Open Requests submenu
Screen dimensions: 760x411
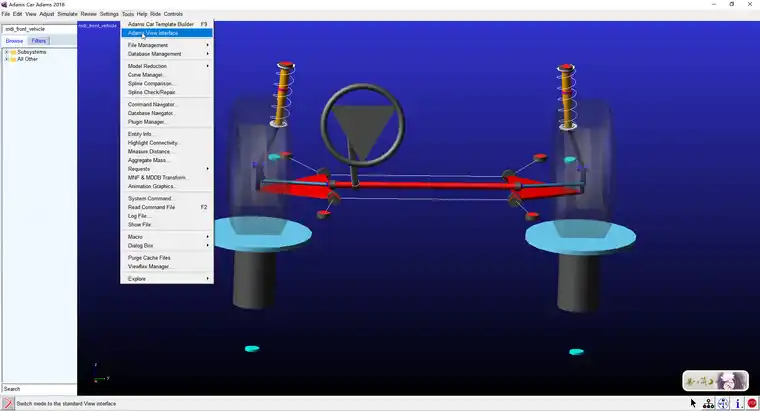click(x=167, y=169)
